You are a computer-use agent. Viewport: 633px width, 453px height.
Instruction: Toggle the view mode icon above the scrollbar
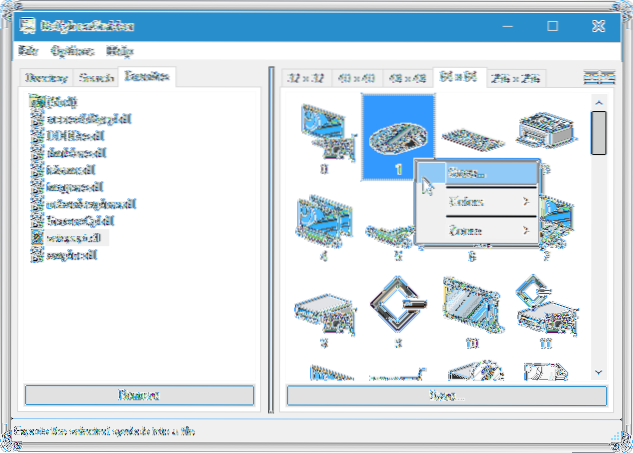(x=598, y=78)
